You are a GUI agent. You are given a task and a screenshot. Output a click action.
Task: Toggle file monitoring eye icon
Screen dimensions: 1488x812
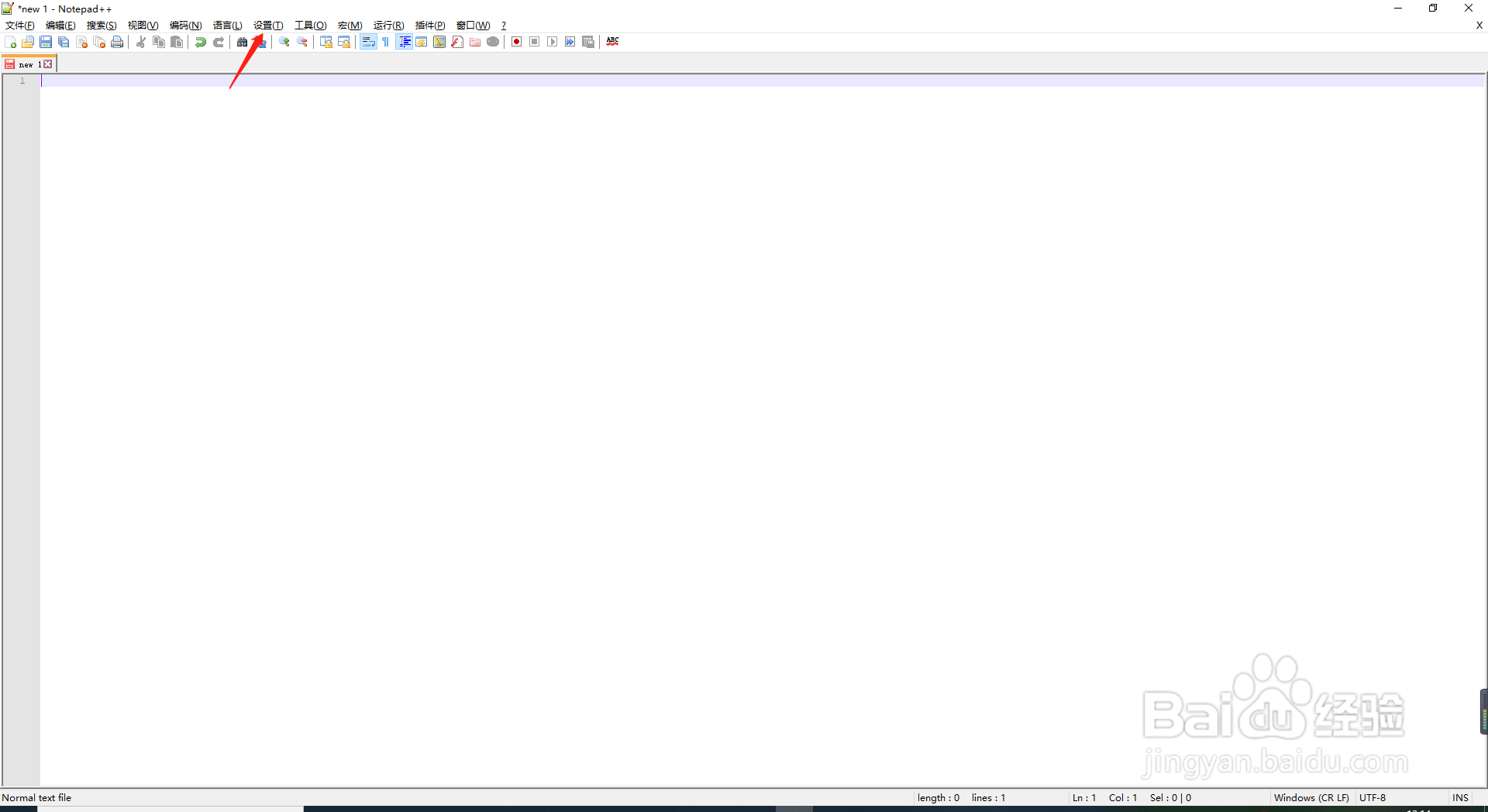click(x=493, y=42)
